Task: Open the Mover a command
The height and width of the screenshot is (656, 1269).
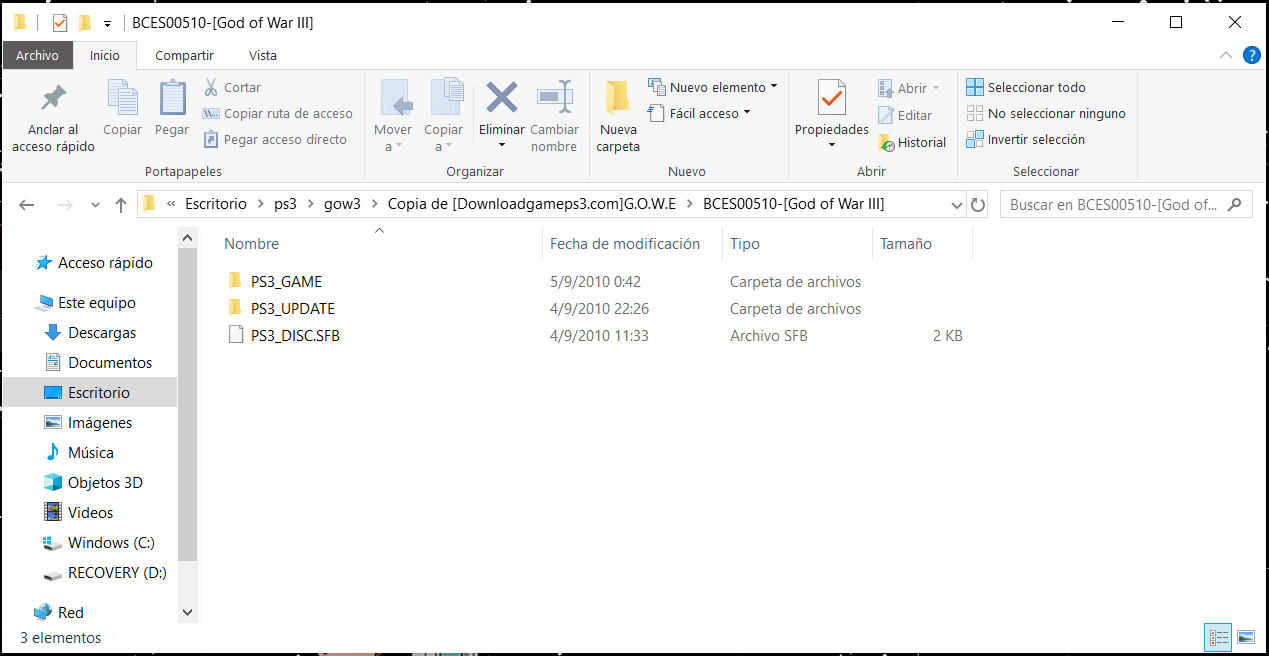Action: tap(393, 115)
